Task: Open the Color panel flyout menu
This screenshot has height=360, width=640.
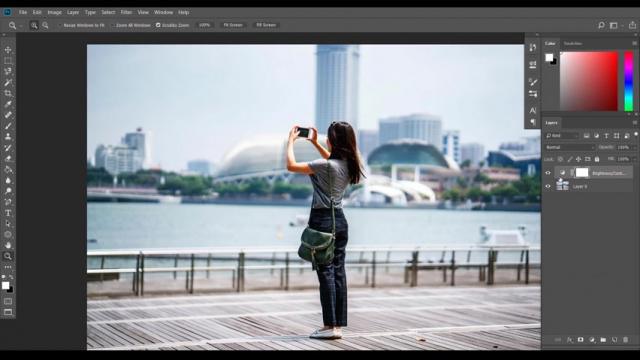Action: (634, 43)
